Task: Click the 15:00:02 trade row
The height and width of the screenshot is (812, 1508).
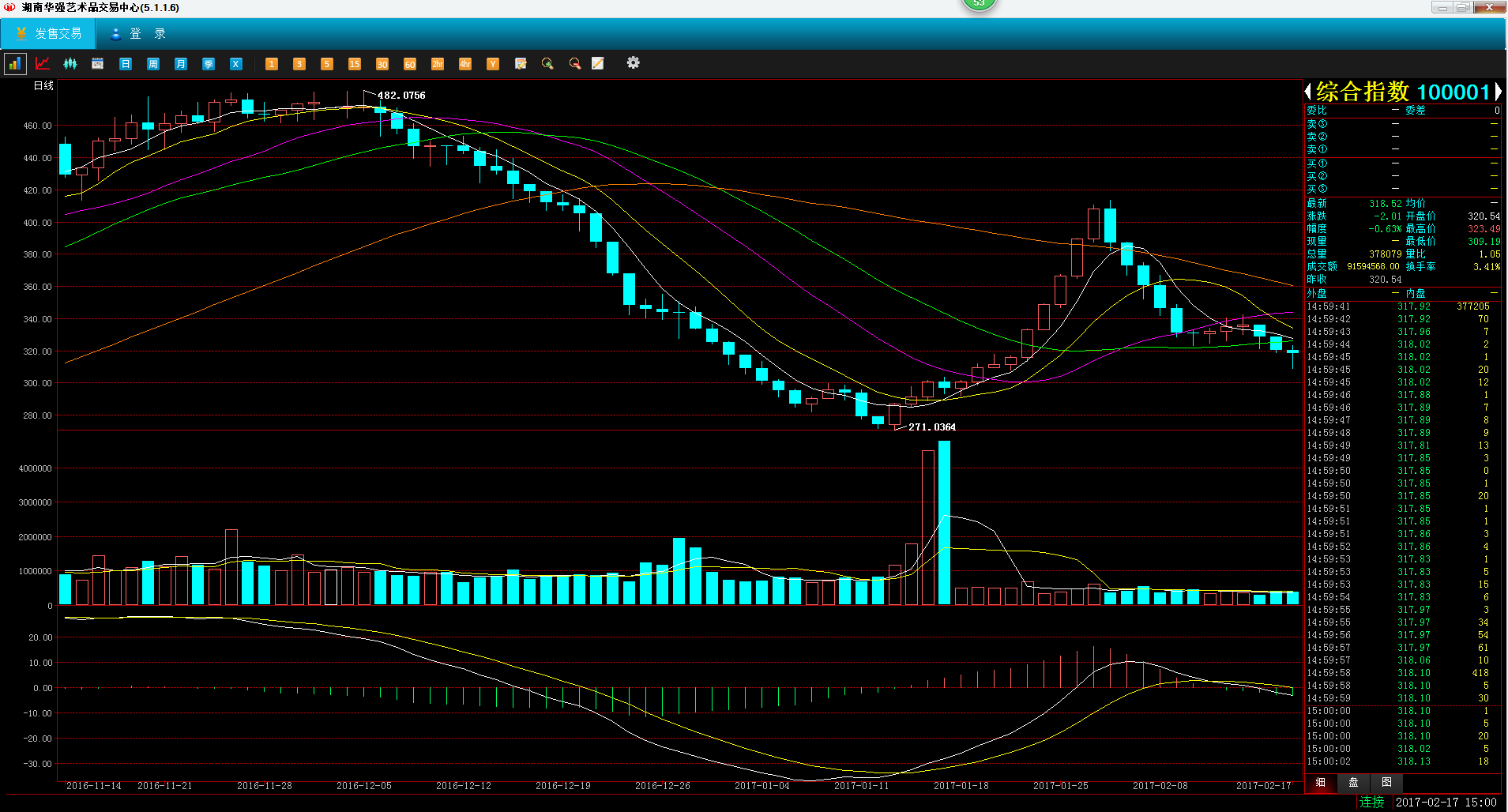Action: point(1402,761)
